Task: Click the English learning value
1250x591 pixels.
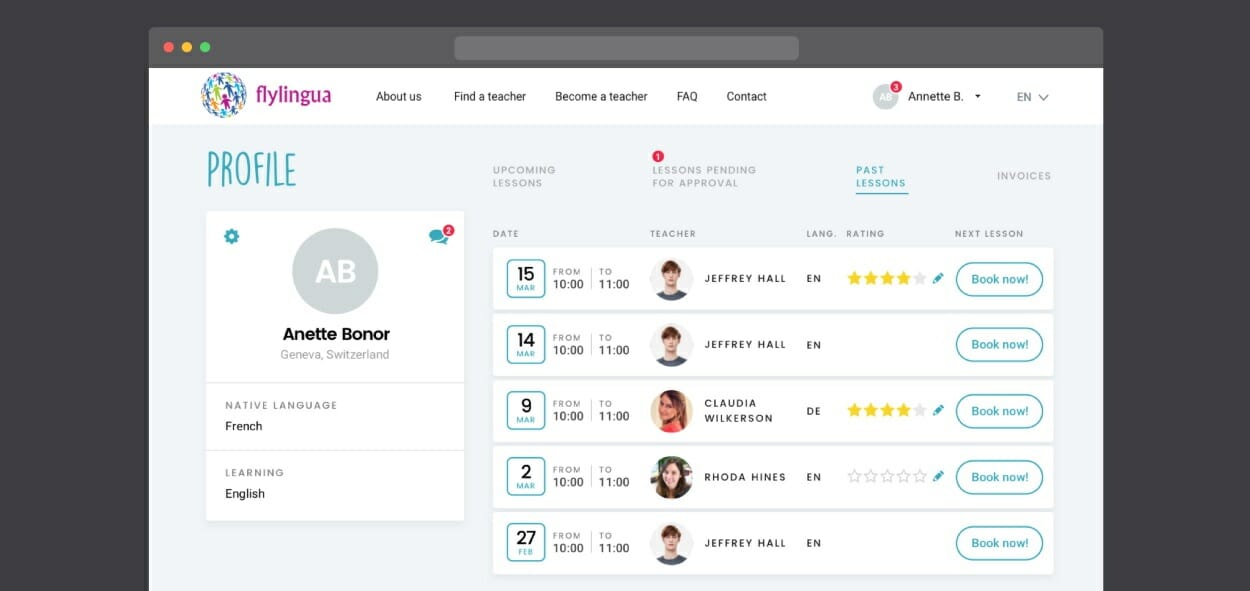Action: (245, 493)
